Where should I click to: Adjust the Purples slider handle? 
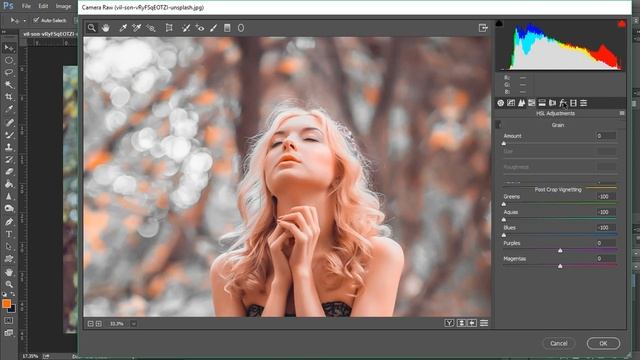(560, 251)
